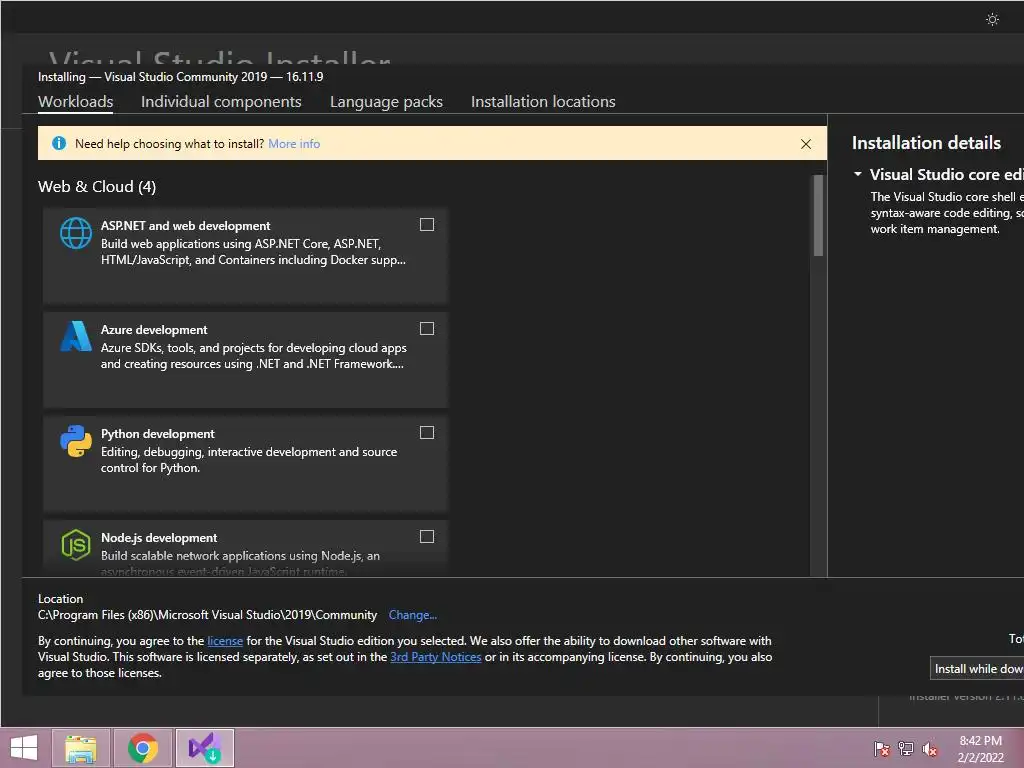Click the Node.js development title
This screenshot has width=1024, height=768.
click(159, 537)
